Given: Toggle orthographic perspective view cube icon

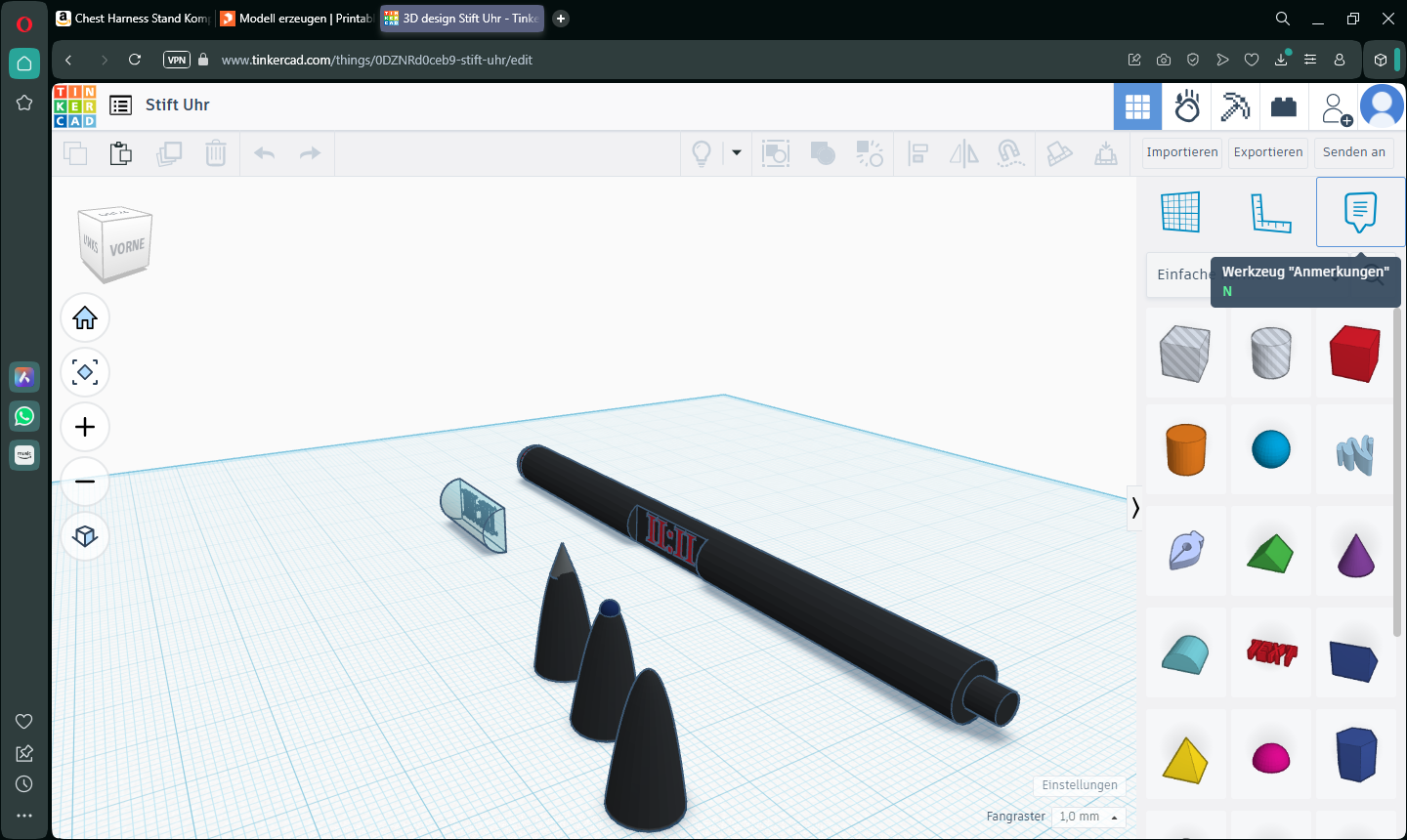Looking at the screenshot, I should pyautogui.click(x=85, y=536).
